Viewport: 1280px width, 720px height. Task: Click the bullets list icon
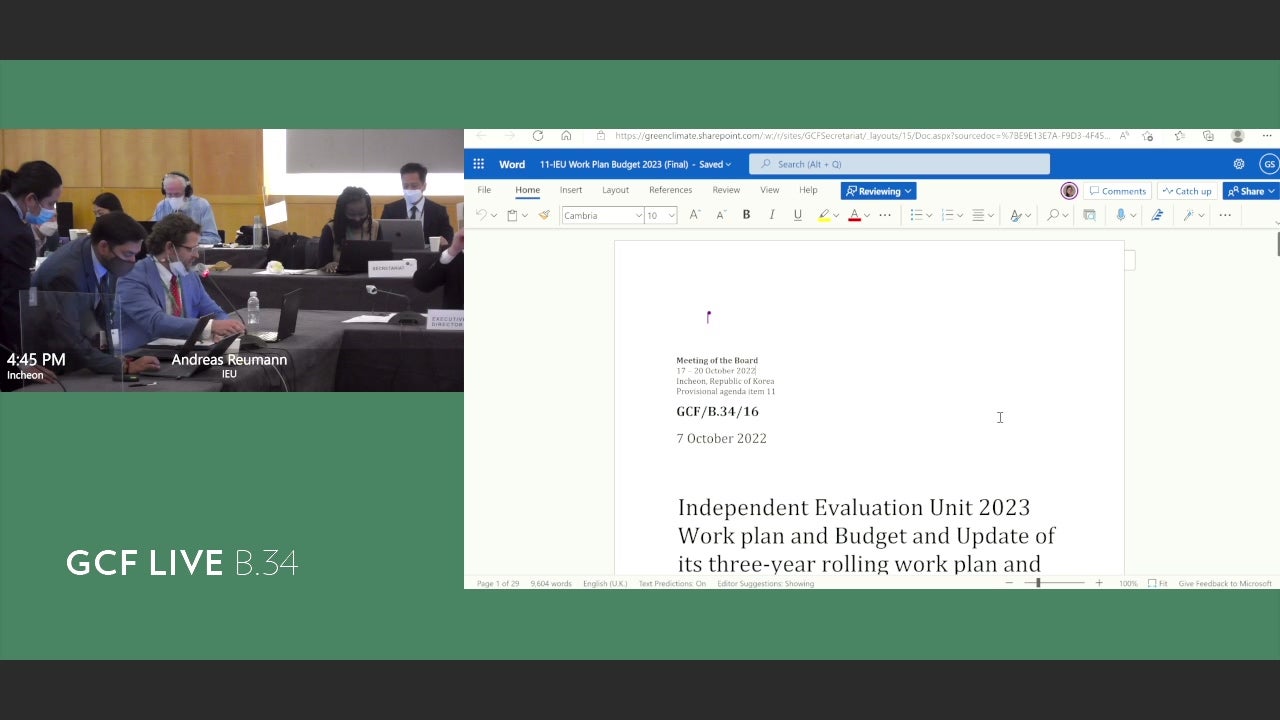point(916,215)
